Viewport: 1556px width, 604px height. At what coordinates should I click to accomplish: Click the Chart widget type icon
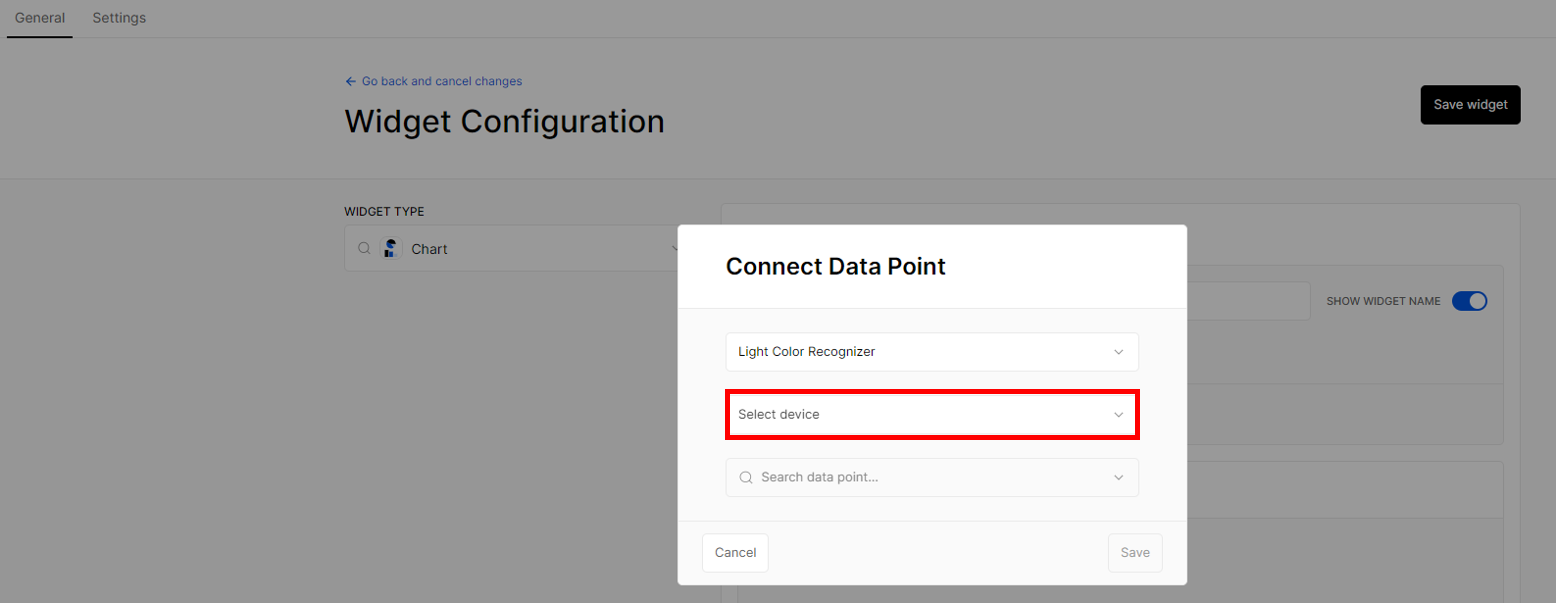391,248
